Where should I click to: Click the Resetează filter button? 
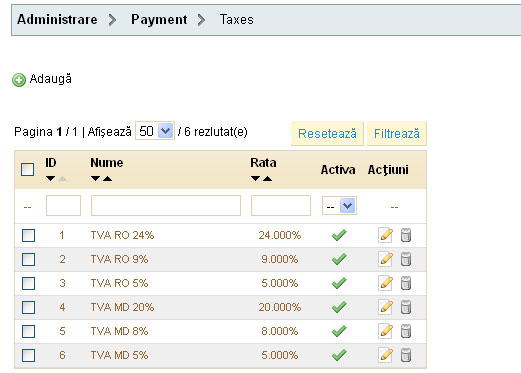327,134
